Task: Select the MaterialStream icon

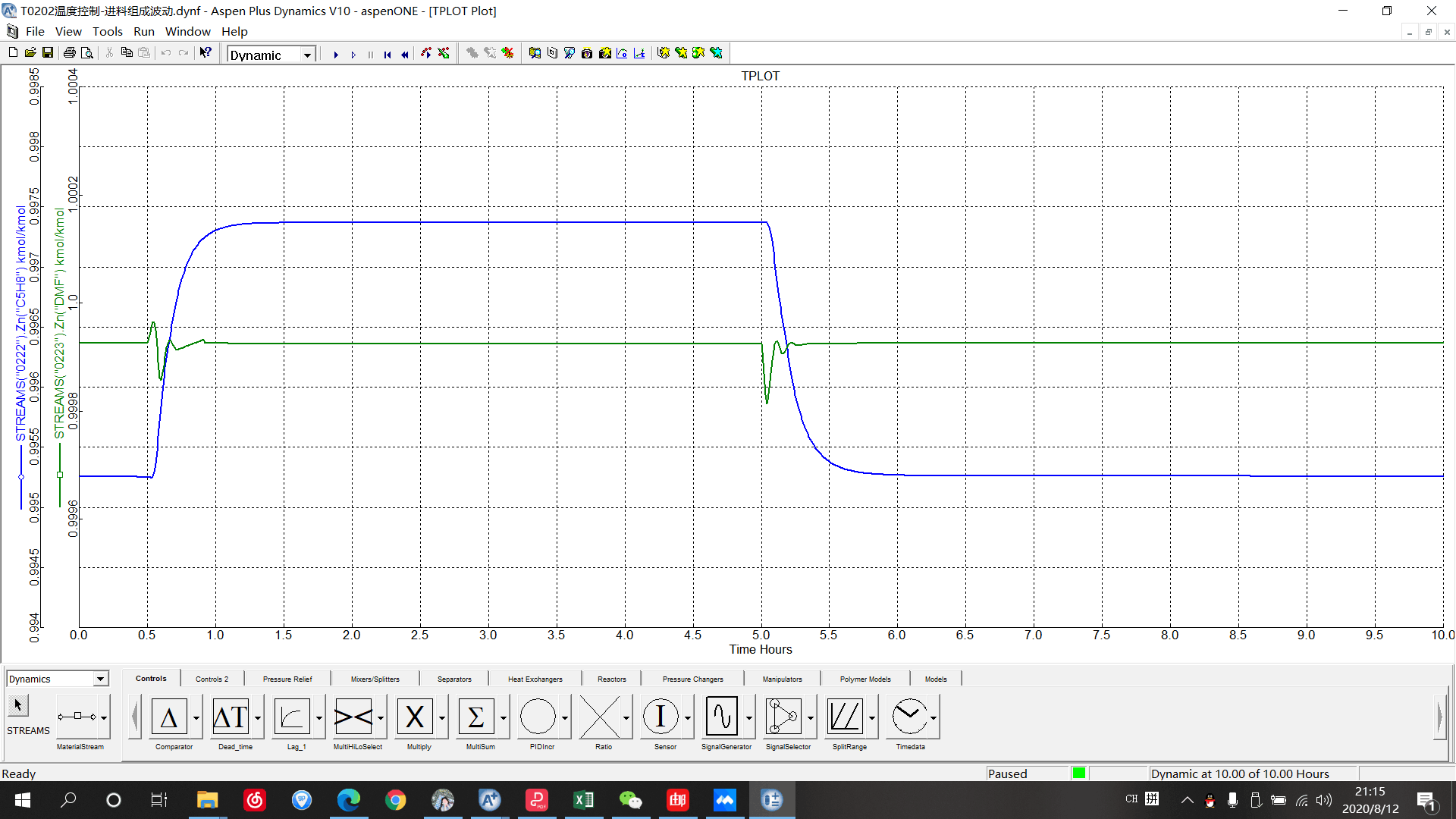Action: pos(77,717)
